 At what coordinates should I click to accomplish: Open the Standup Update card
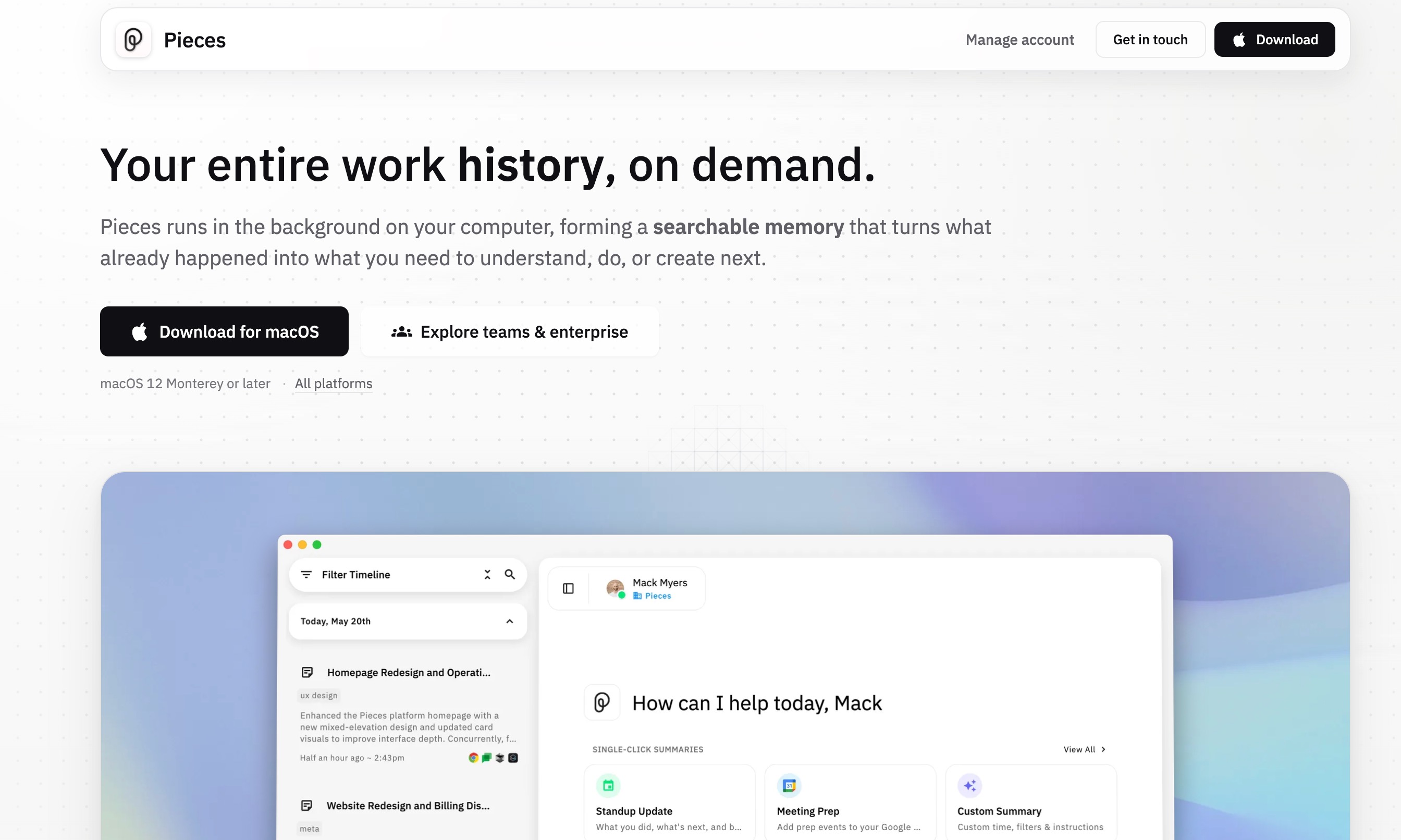pyautogui.click(x=669, y=802)
